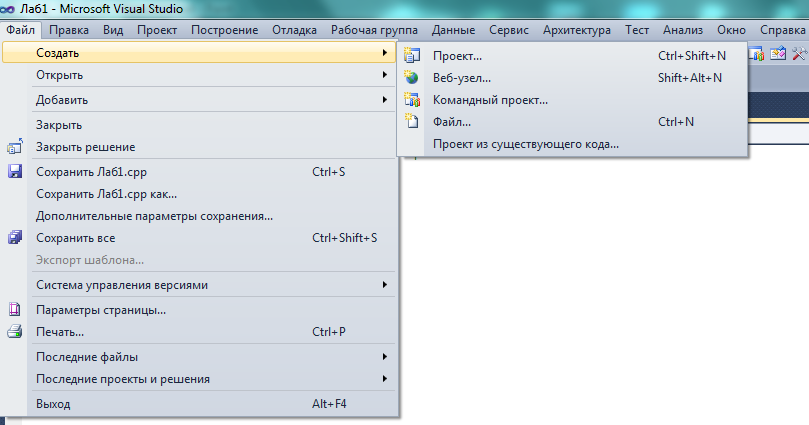Screen dimensions: 809x425
Task: Expand the Система управления версиями submenu arrow
Action: [x=384, y=285]
